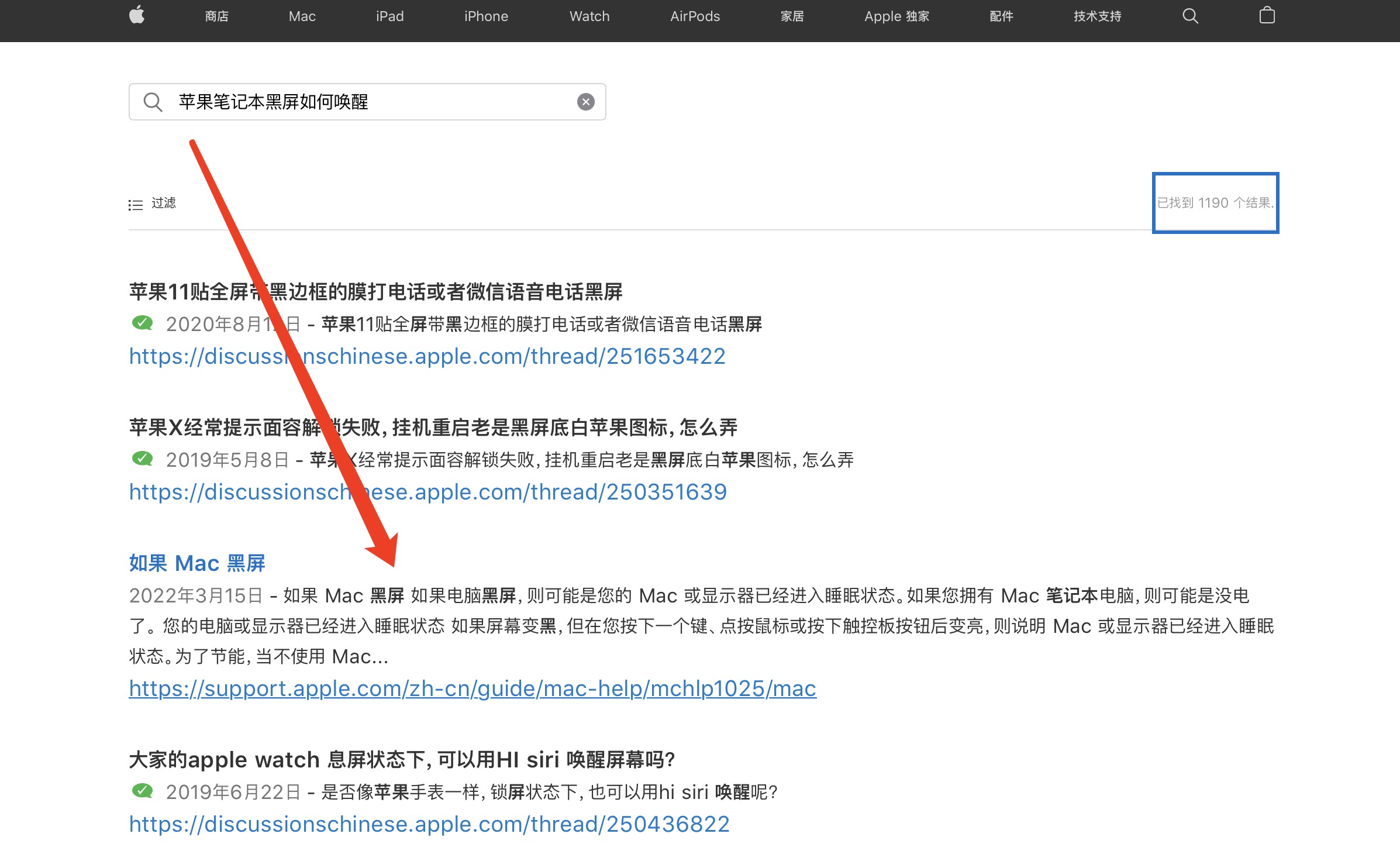Open the AirPods navigation item
1400x868 pixels.
point(695,16)
